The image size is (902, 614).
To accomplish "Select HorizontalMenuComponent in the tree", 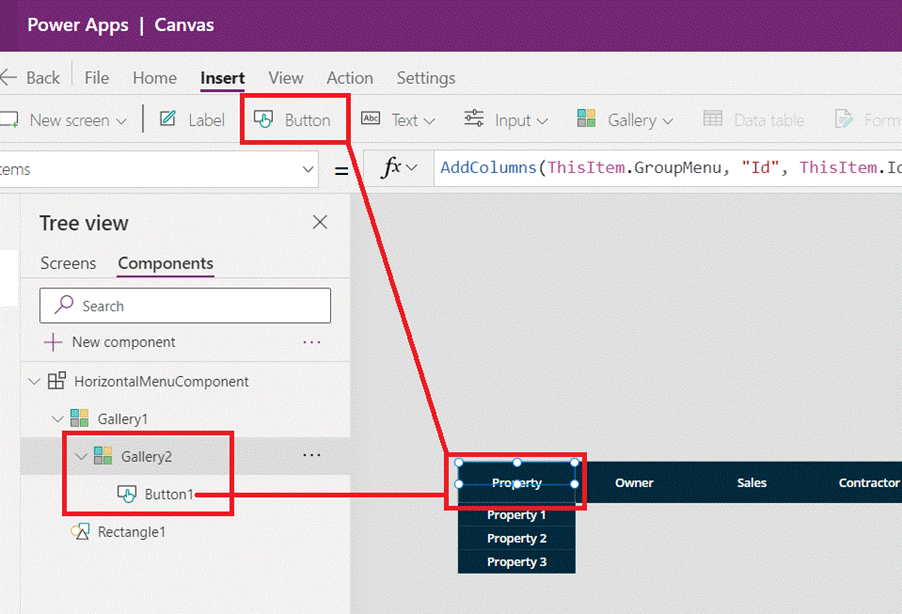I will click(x=161, y=382).
